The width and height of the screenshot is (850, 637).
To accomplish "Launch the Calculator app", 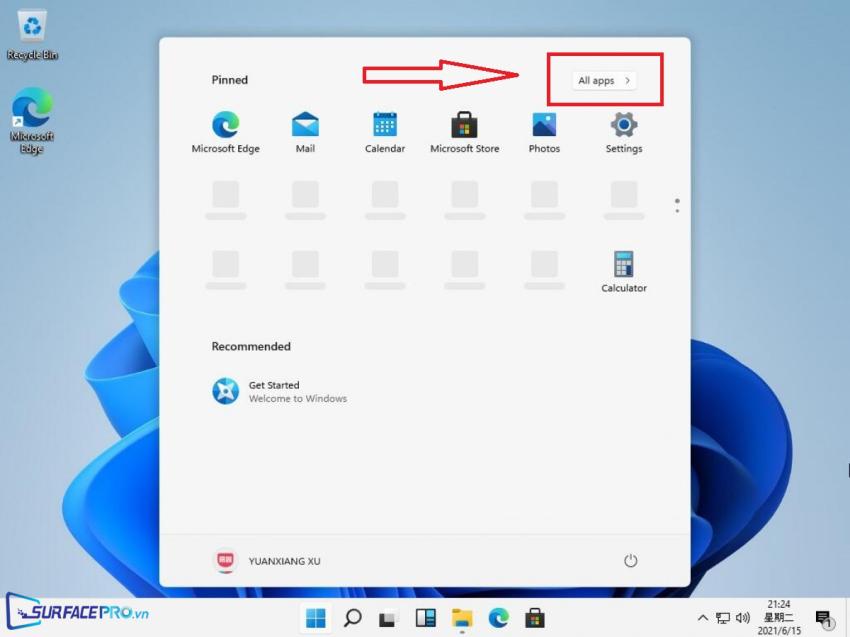I will point(624,272).
